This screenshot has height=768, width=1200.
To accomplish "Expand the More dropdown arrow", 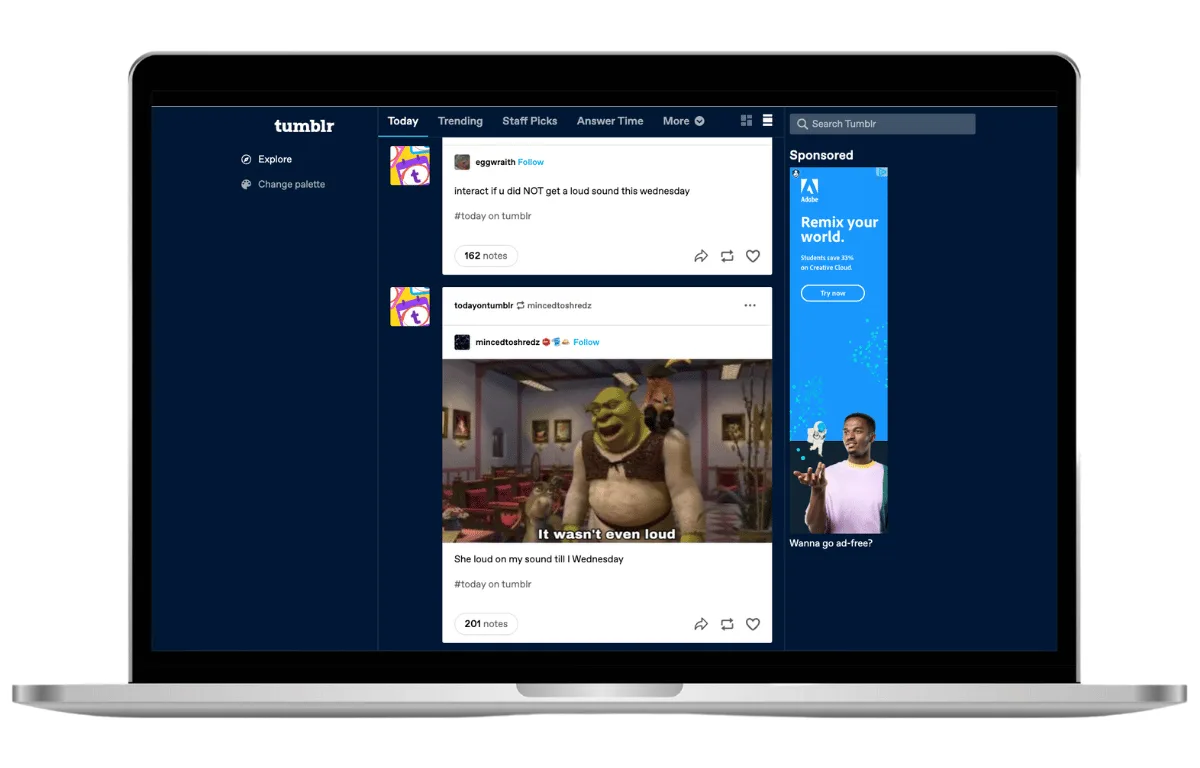I will pyautogui.click(x=700, y=121).
